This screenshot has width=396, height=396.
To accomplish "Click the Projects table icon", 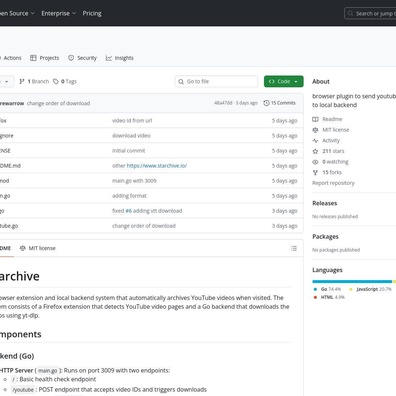I will pyautogui.click(x=33, y=58).
